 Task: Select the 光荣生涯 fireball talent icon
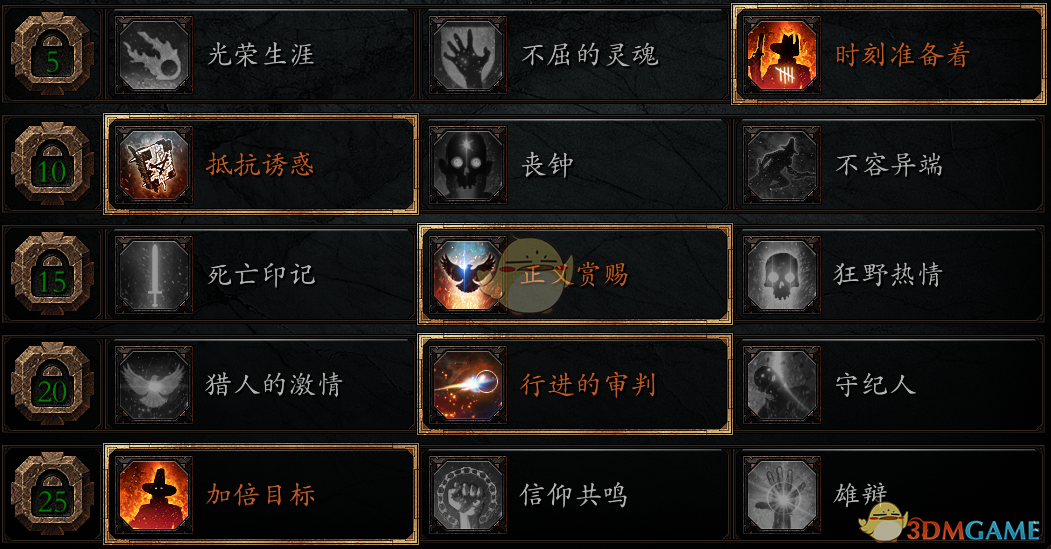154,55
